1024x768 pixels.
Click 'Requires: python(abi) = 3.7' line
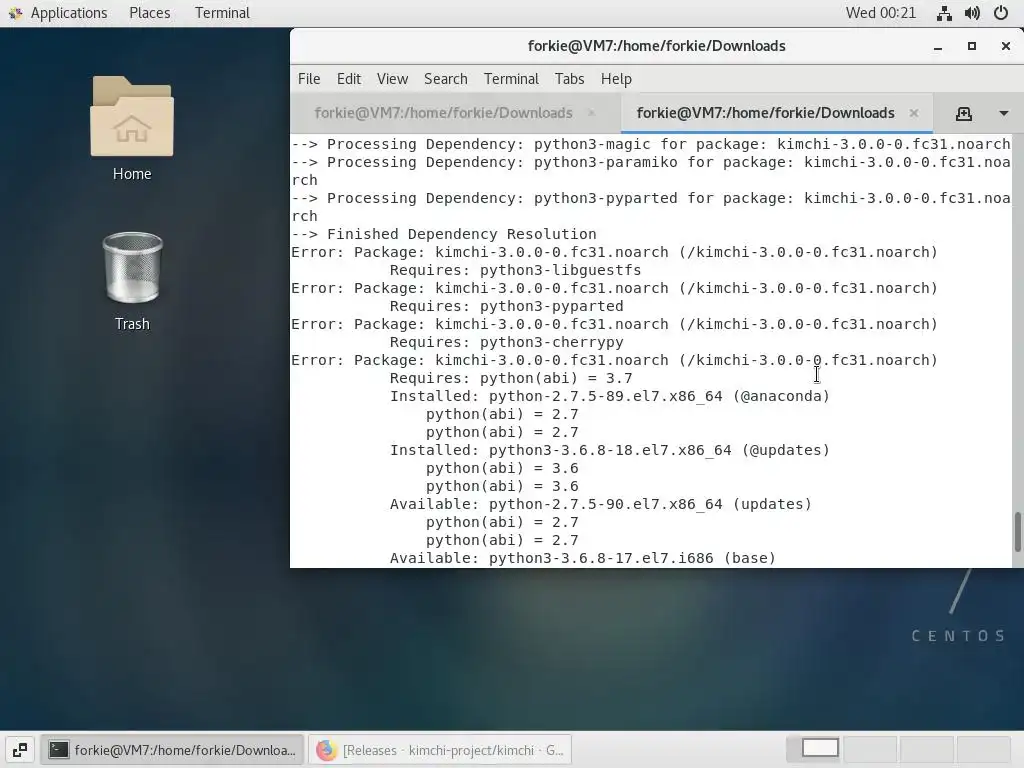[x=511, y=378]
